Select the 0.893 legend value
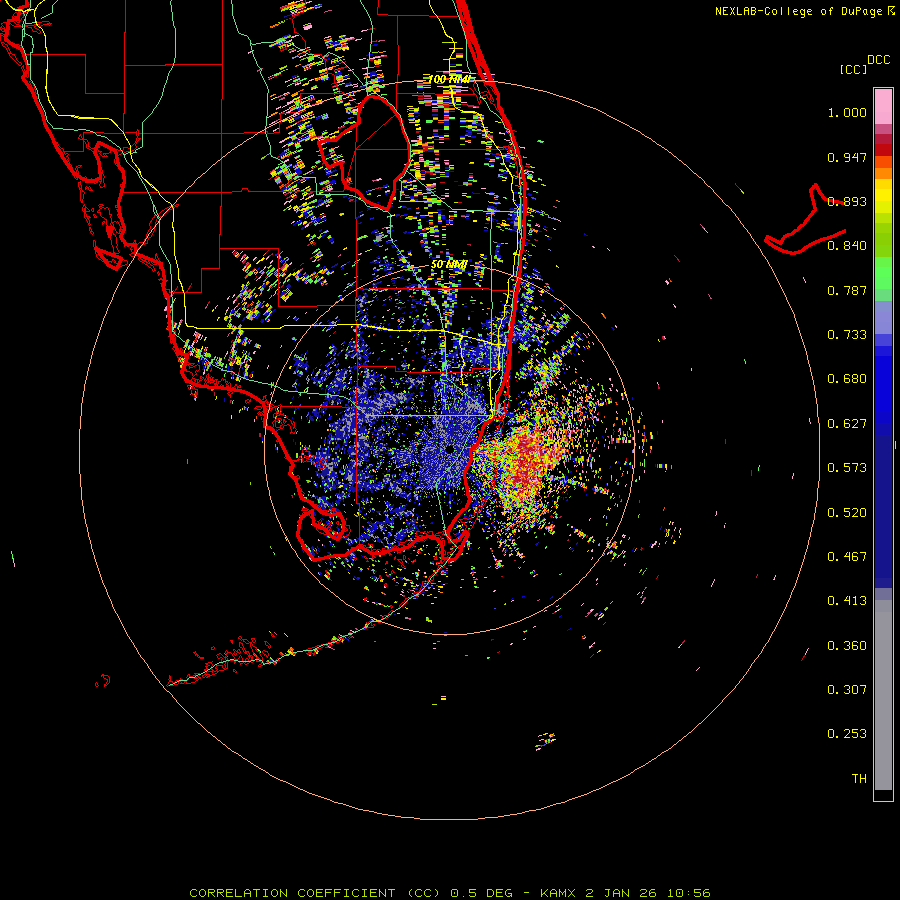The width and height of the screenshot is (900, 900). click(x=847, y=201)
